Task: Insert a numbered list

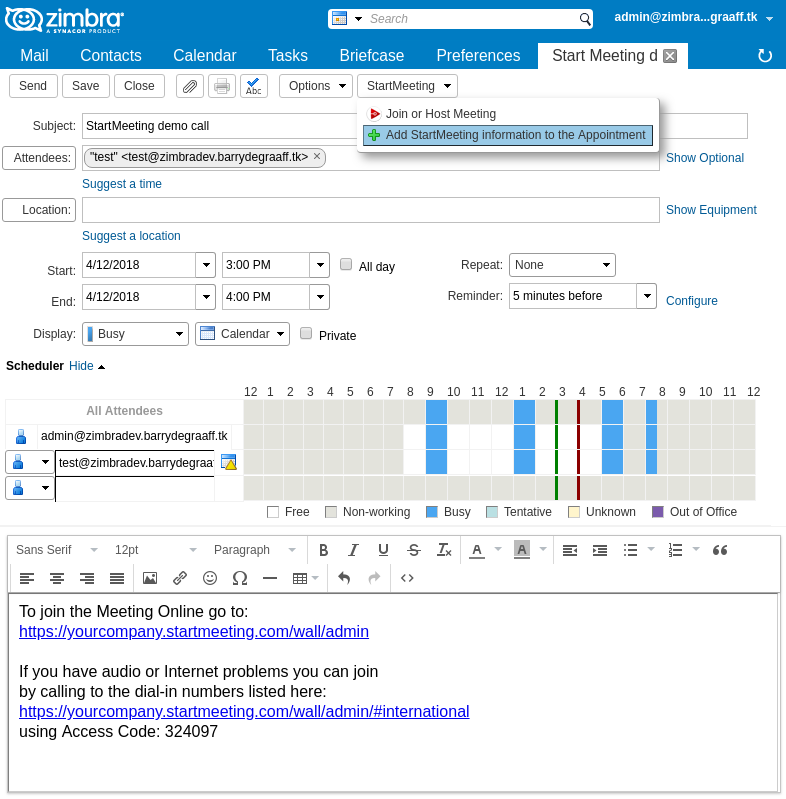Action: click(675, 550)
